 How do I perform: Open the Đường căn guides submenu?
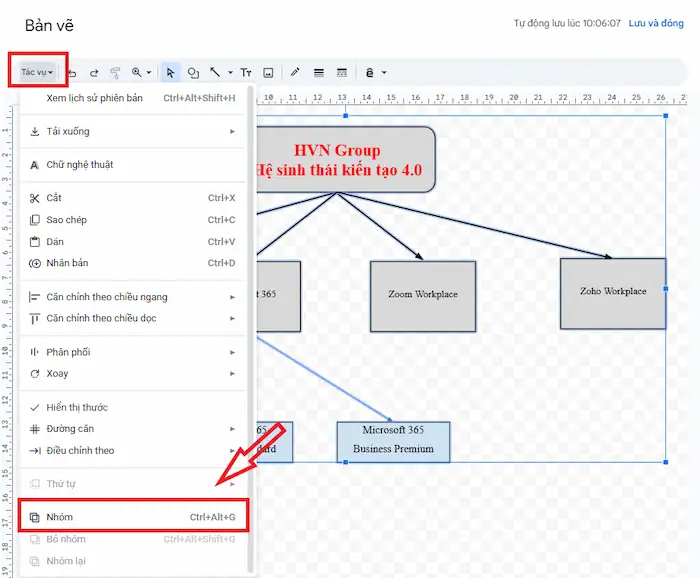[x=132, y=429]
